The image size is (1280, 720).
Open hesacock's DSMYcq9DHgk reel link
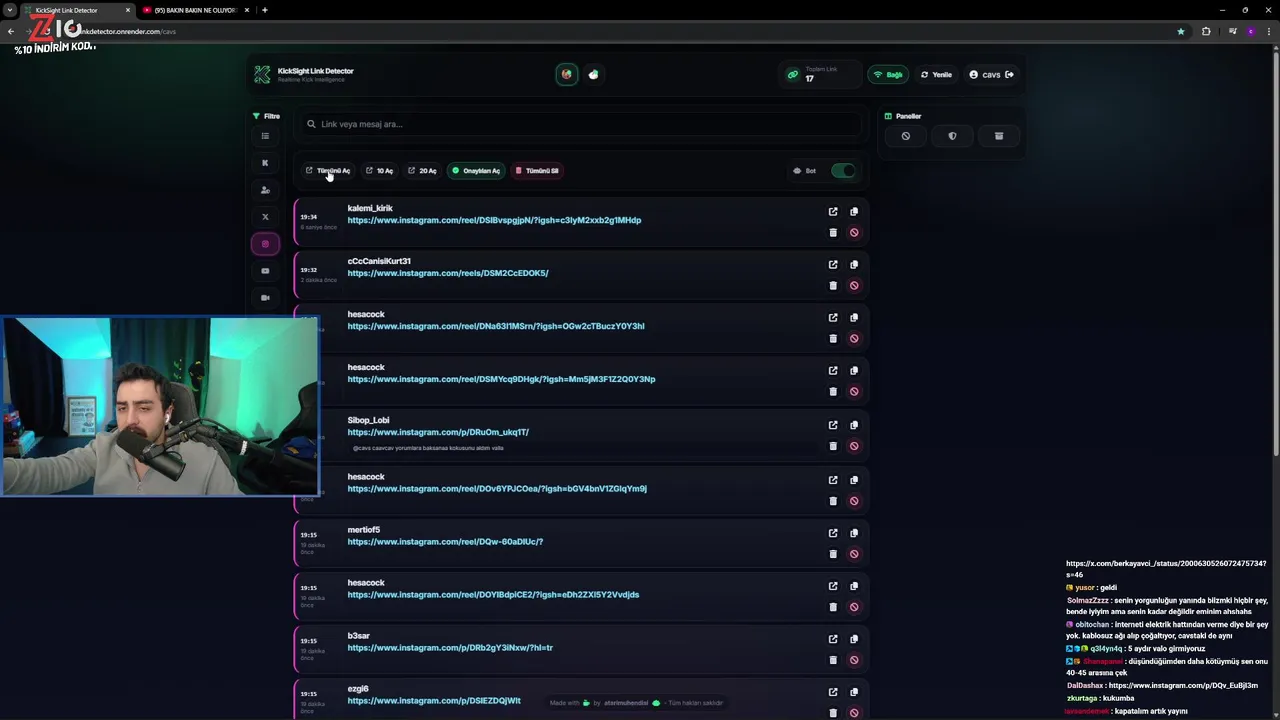click(501, 379)
